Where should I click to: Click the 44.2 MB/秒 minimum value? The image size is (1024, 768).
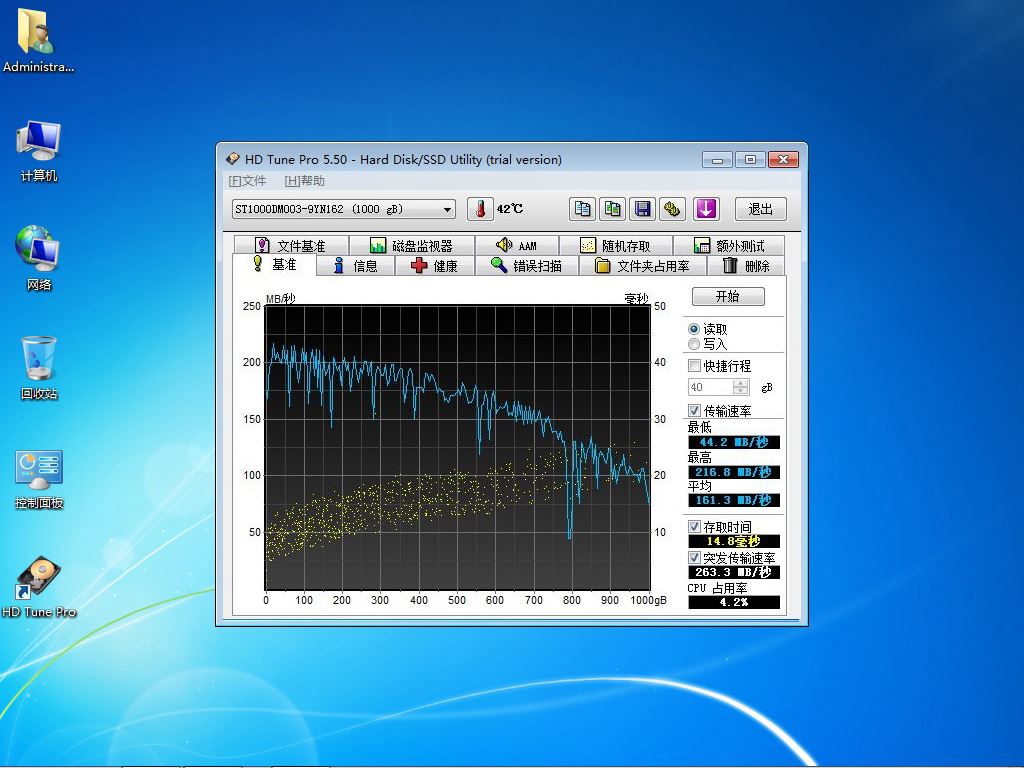click(733, 442)
